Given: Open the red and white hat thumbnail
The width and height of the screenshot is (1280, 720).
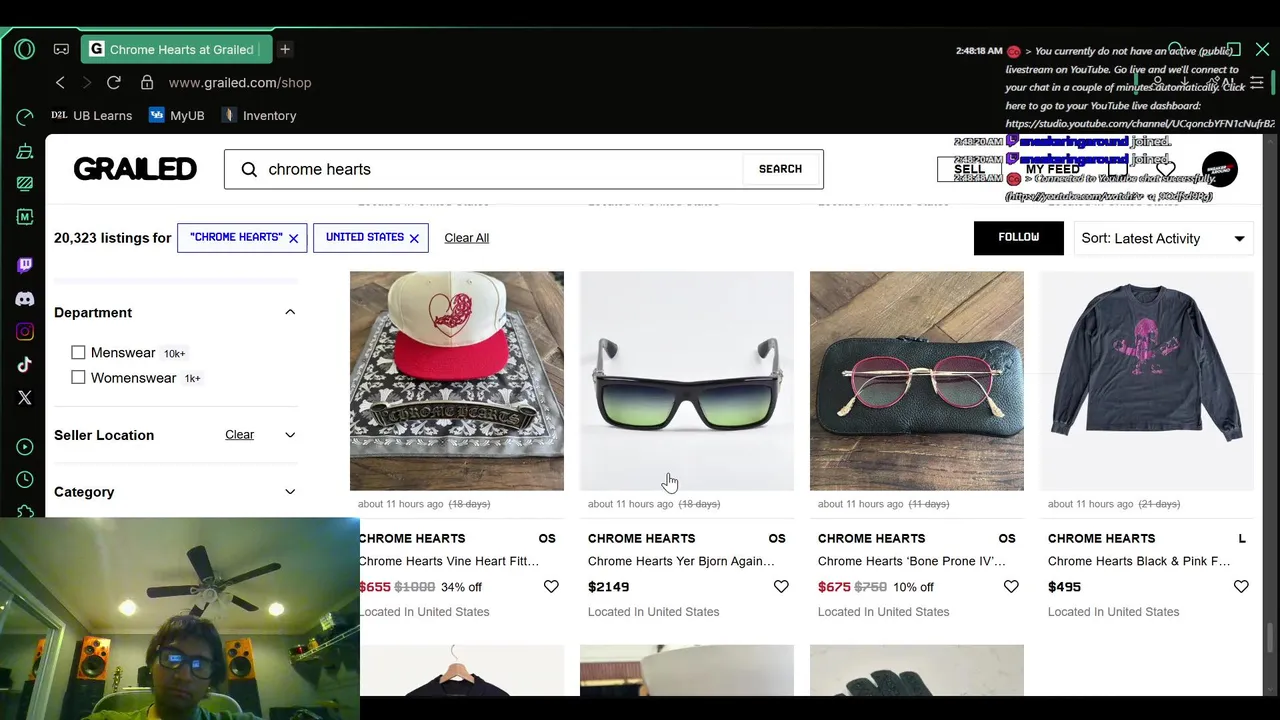Looking at the screenshot, I should click(x=457, y=380).
